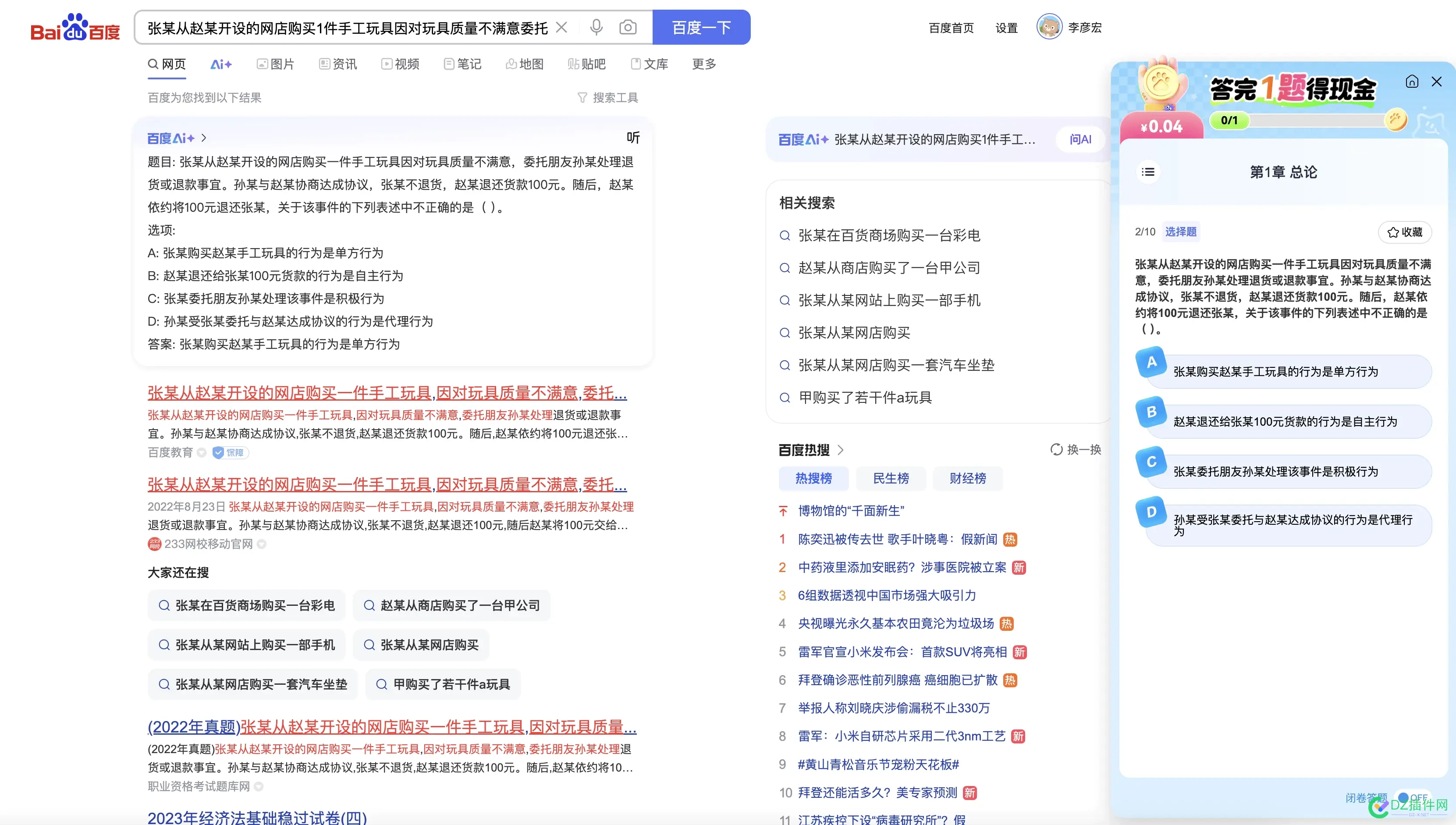Click the 听 listen icon in AI answer
Screen dimensions: 1456x825
point(633,138)
